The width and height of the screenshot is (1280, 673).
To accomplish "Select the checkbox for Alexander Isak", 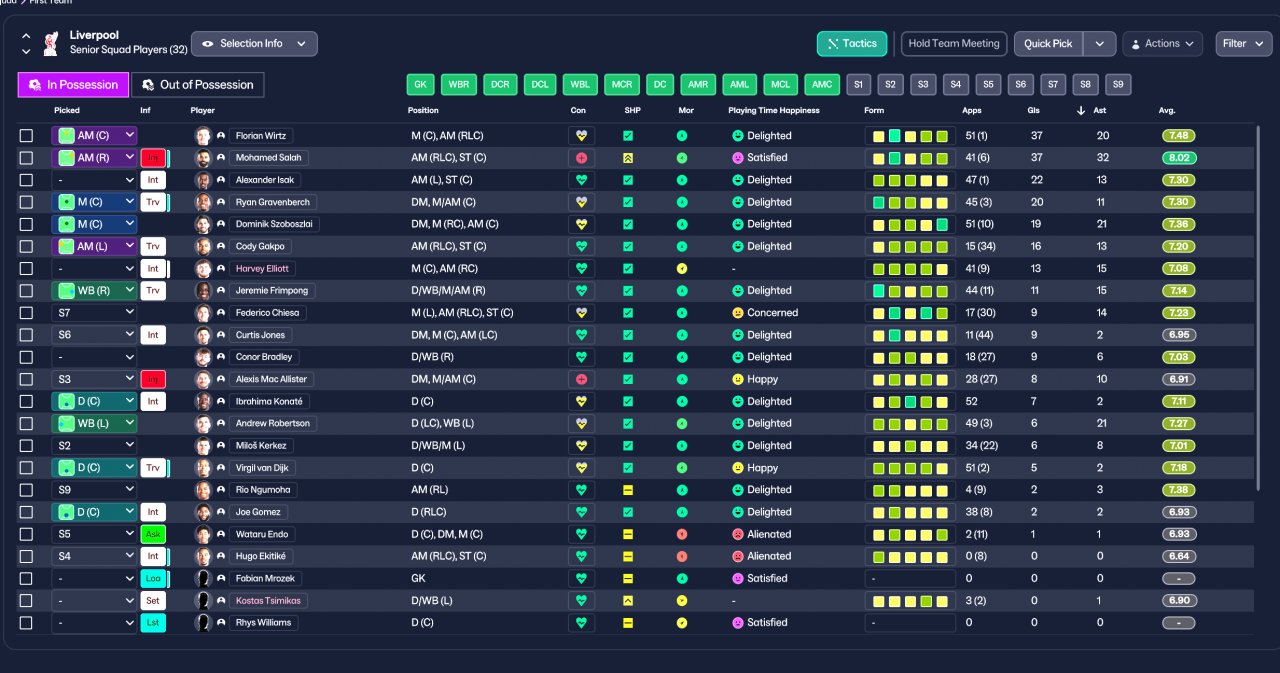I will [26, 180].
